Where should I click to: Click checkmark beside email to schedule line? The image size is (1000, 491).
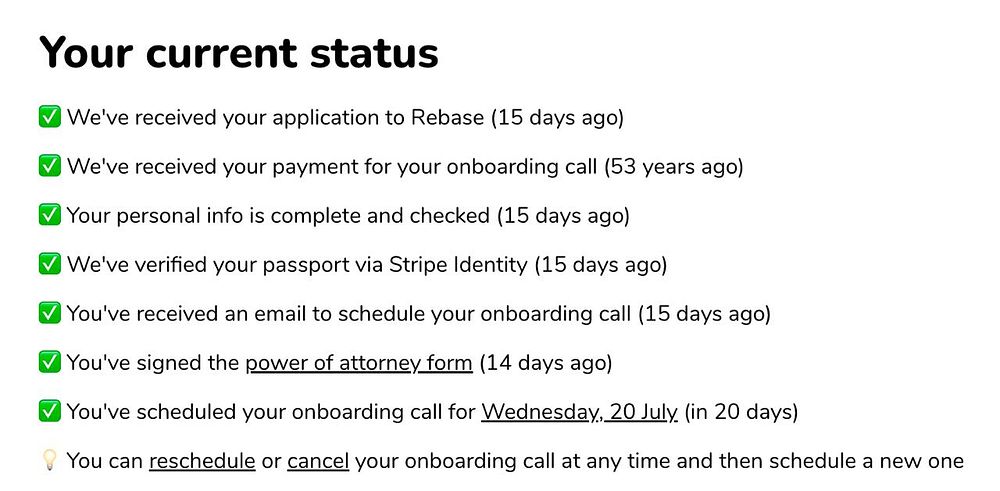pyautogui.click(x=49, y=313)
